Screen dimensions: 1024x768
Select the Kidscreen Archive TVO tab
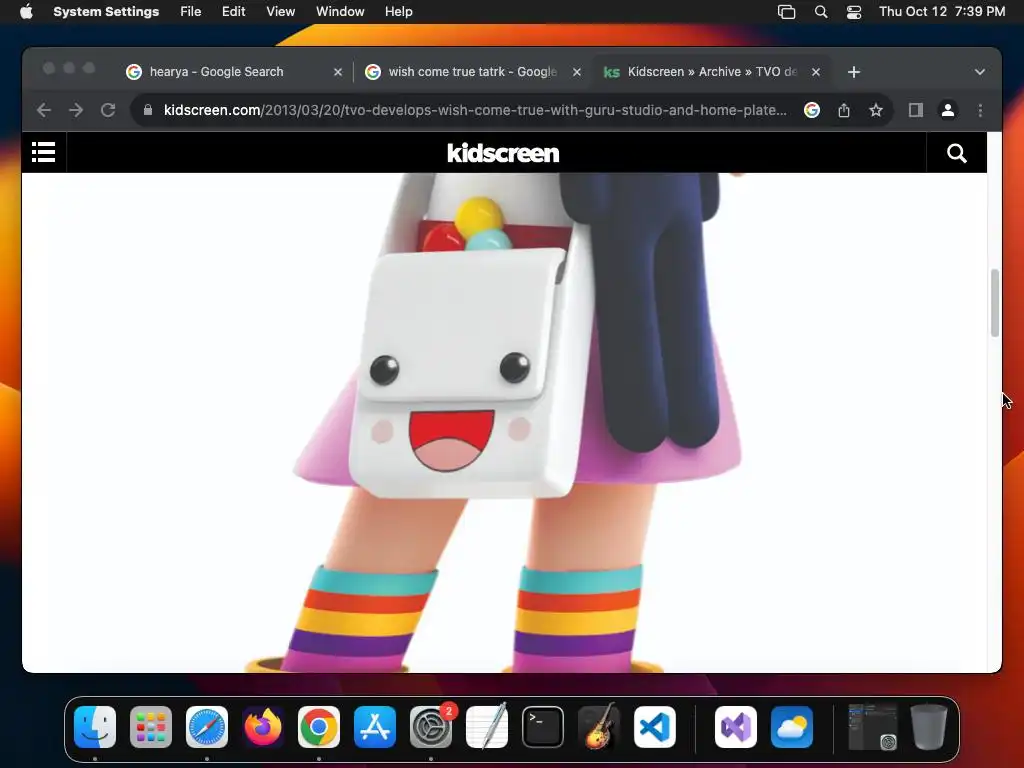(712, 72)
